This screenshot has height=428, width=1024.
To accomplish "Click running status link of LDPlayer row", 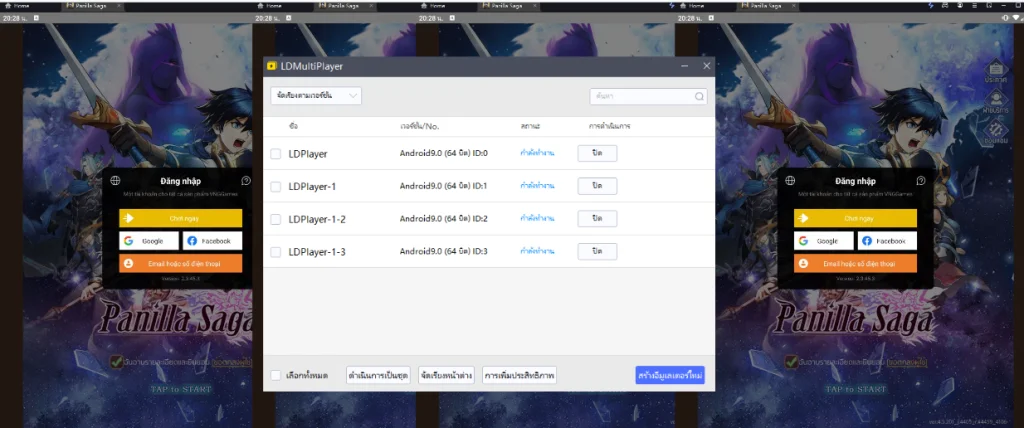I will [537, 153].
